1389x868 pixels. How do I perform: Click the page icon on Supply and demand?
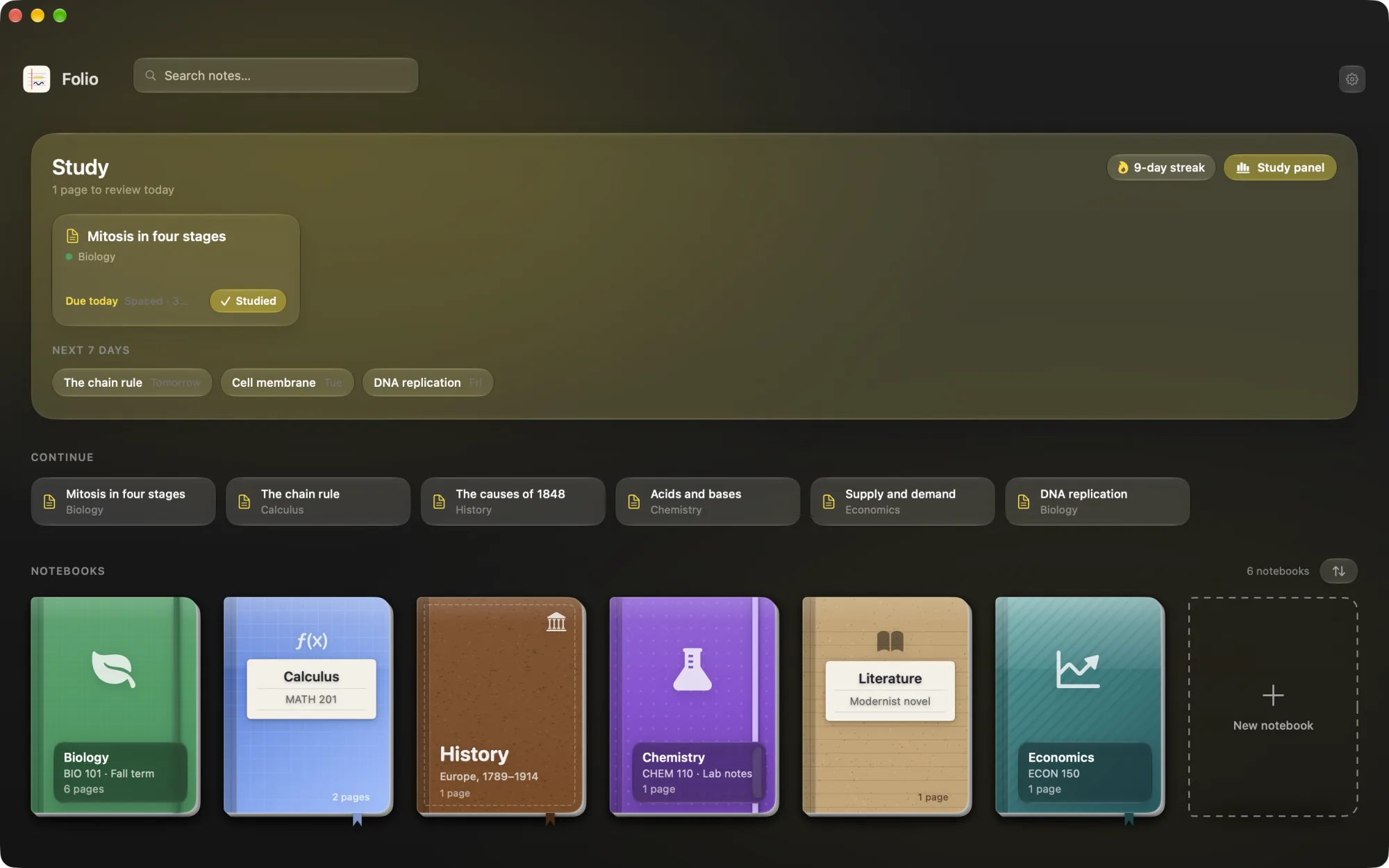[829, 501]
